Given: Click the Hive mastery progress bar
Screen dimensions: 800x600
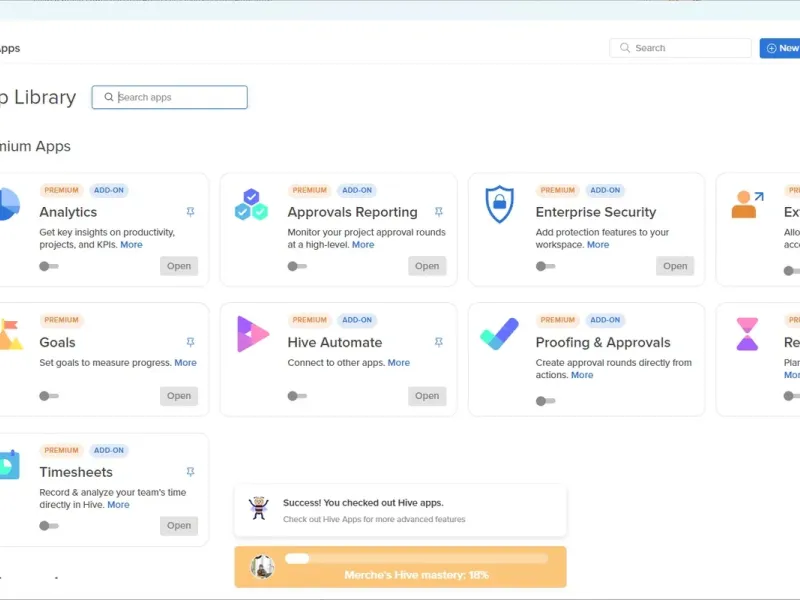Looking at the screenshot, I should (x=416, y=559).
